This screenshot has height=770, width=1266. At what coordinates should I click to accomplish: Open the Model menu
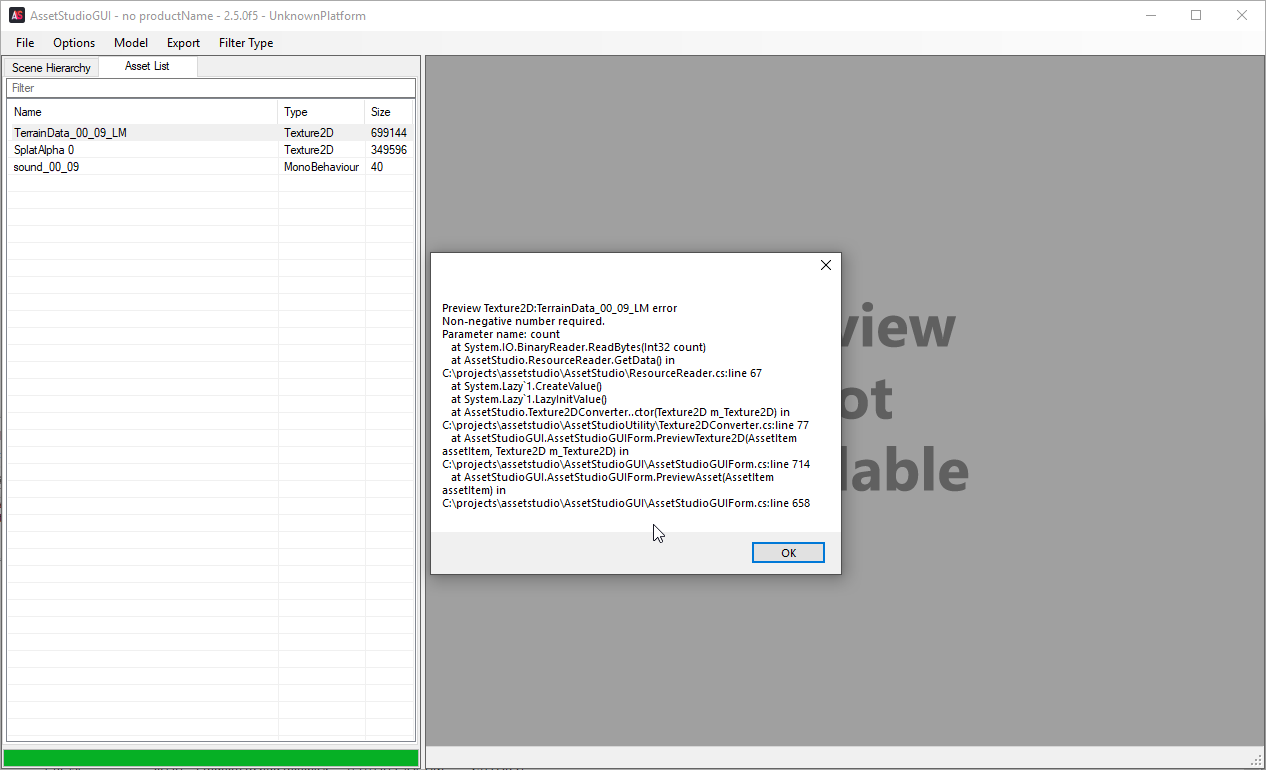point(130,43)
